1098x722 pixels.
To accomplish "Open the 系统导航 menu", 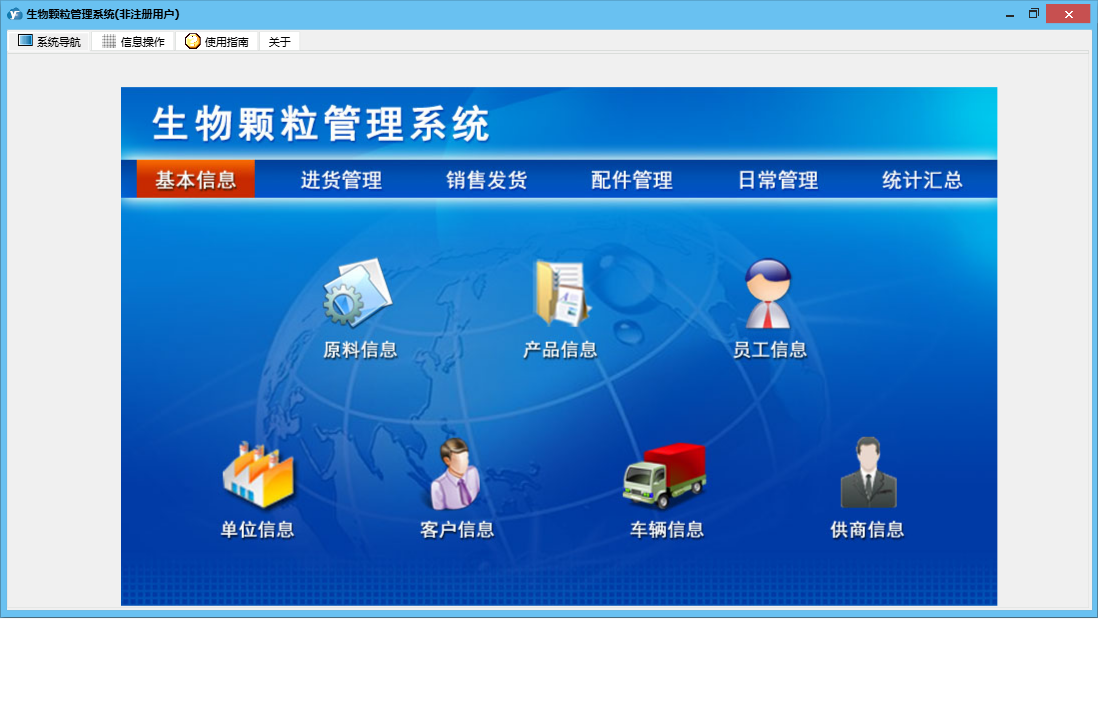I will click(49, 41).
